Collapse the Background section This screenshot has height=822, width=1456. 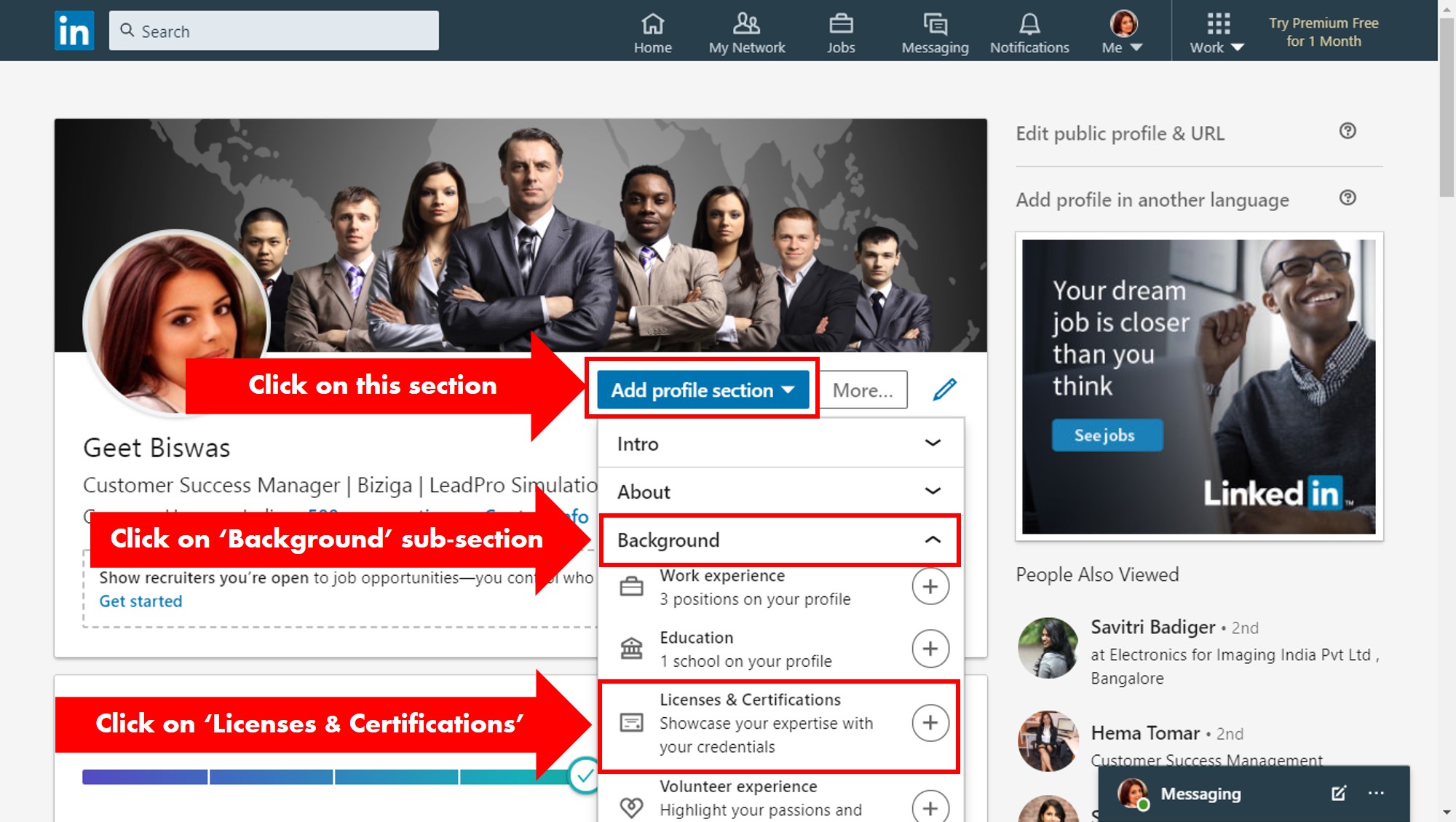click(933, 540)
